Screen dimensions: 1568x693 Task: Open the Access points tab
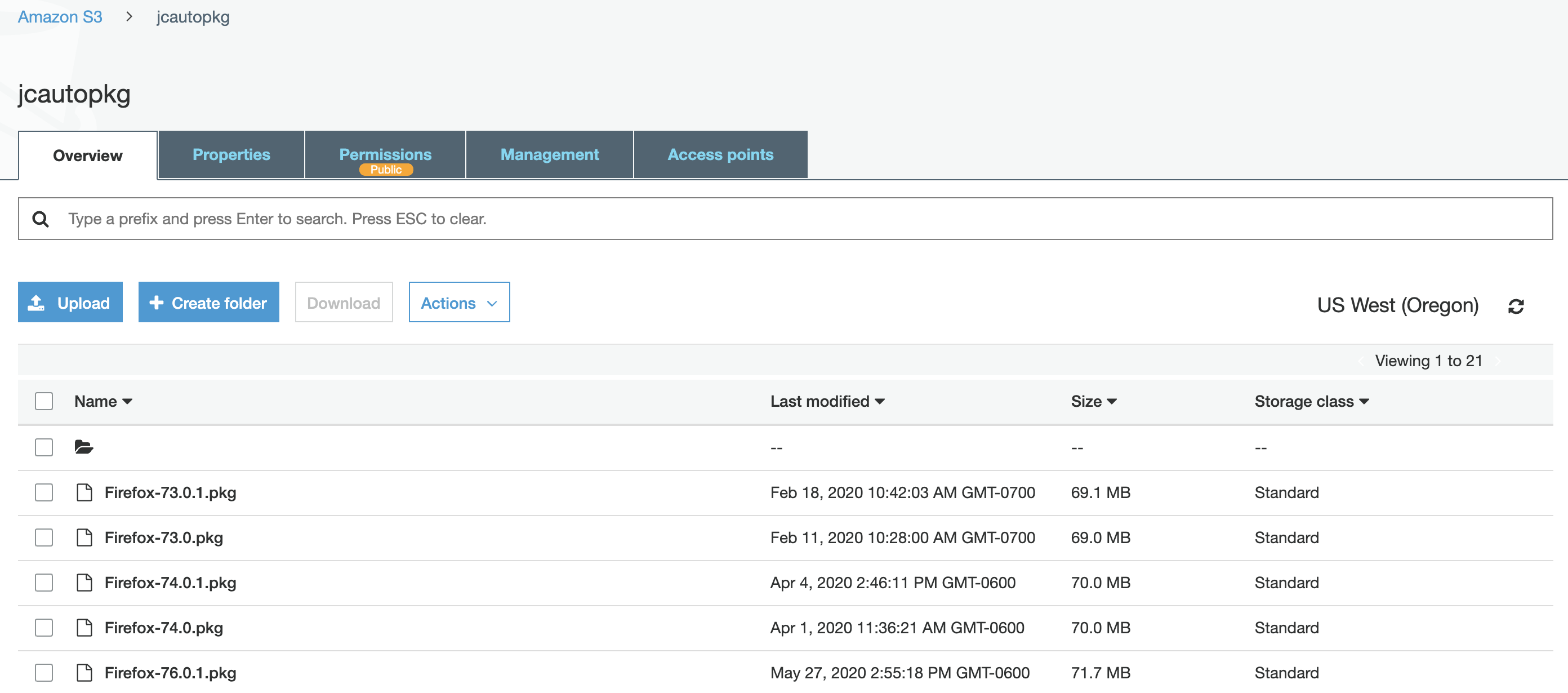point(721,155)
